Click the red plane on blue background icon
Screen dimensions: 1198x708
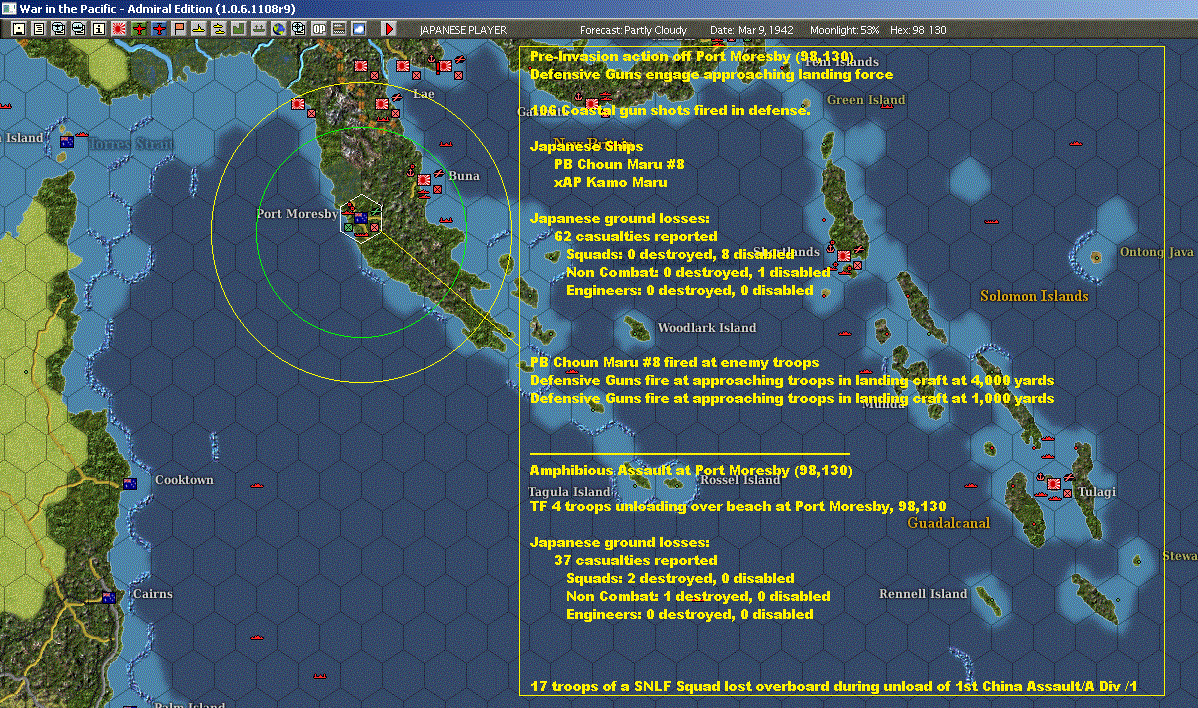[159, 29]
